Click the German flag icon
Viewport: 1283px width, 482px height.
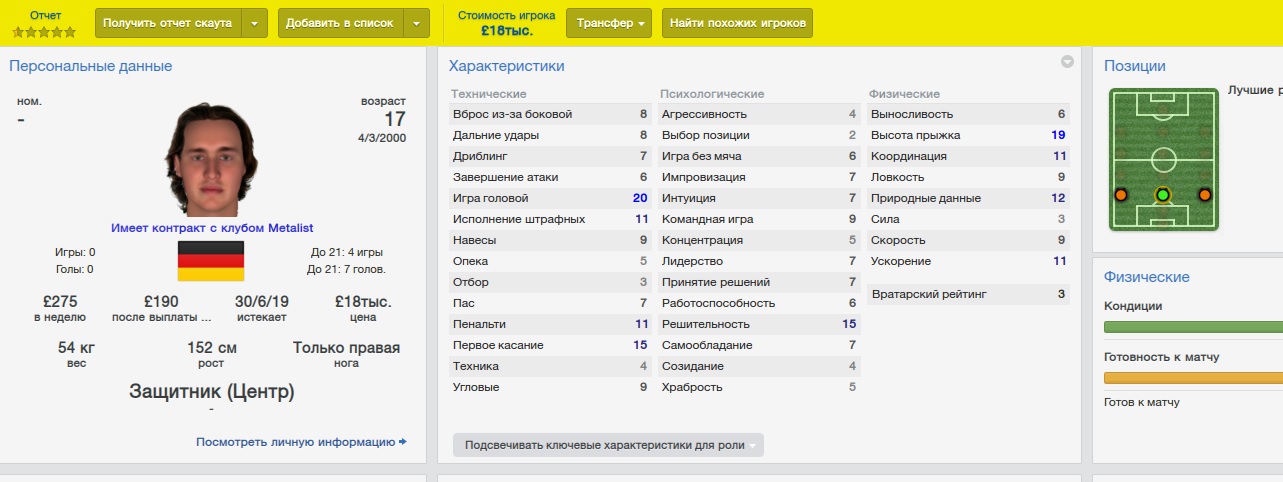click(x=210, y=260)
